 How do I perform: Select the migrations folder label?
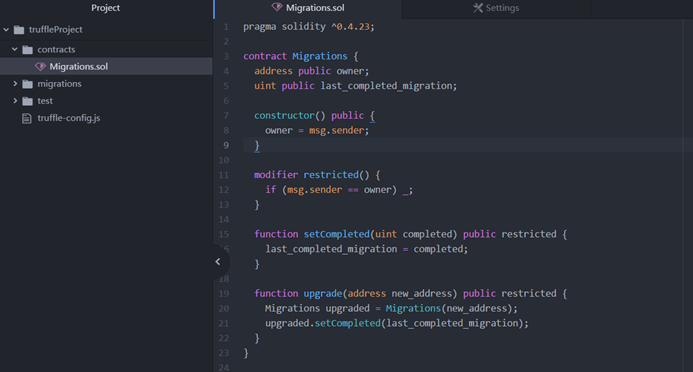59,84
